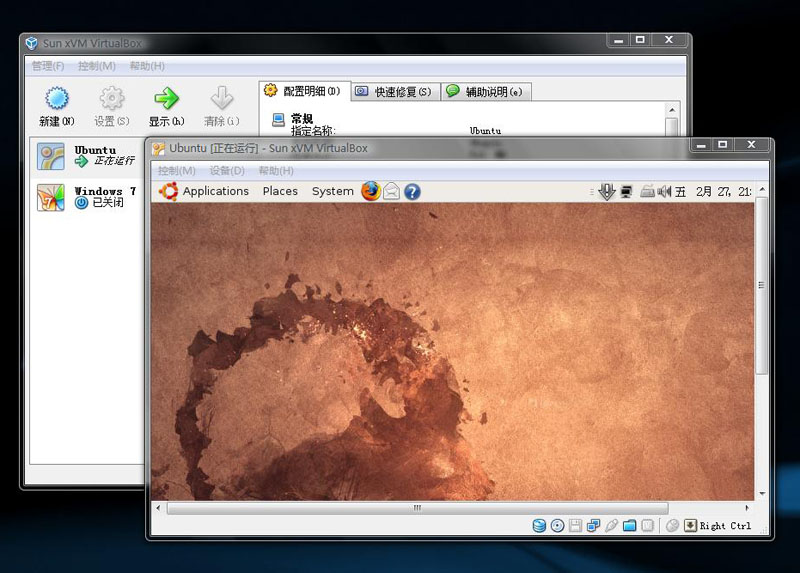Open the 帮助(H) menu in the manager window
The width and height of the screenshot is (800, 573).
[147, 66]
